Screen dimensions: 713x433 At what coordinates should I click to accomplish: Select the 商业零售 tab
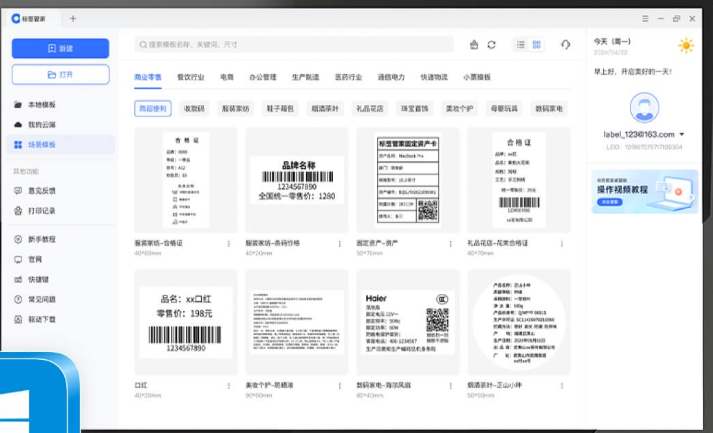148,77
